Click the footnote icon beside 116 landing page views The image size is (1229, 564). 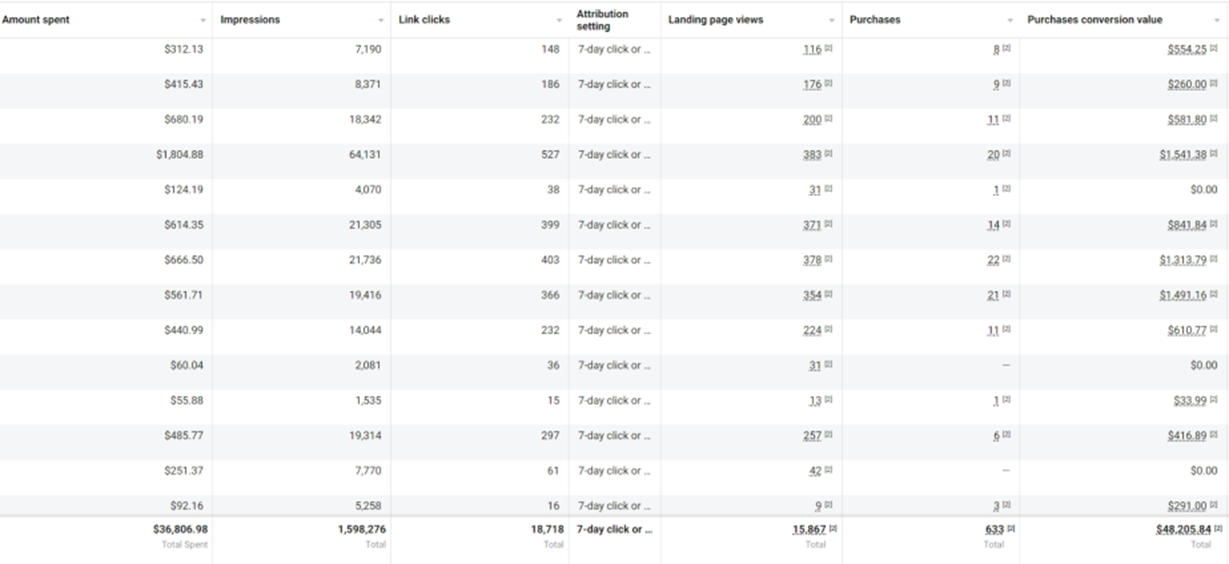828,50
